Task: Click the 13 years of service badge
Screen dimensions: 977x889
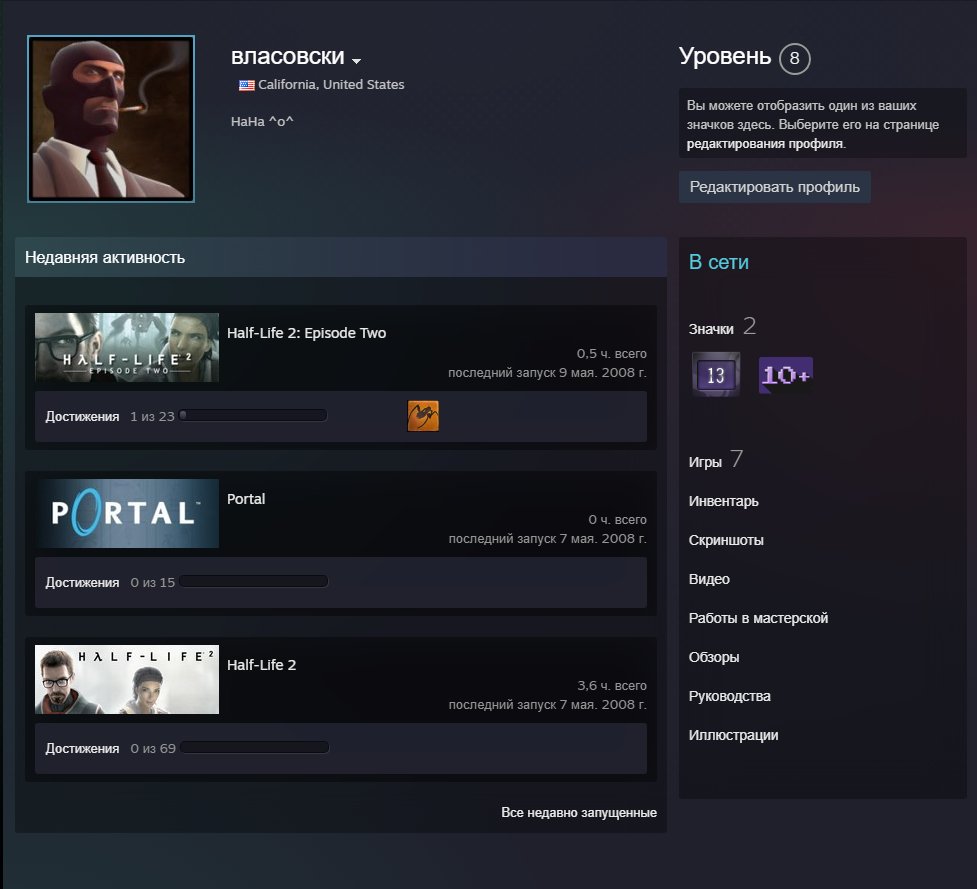Action: tap(716, 374)
